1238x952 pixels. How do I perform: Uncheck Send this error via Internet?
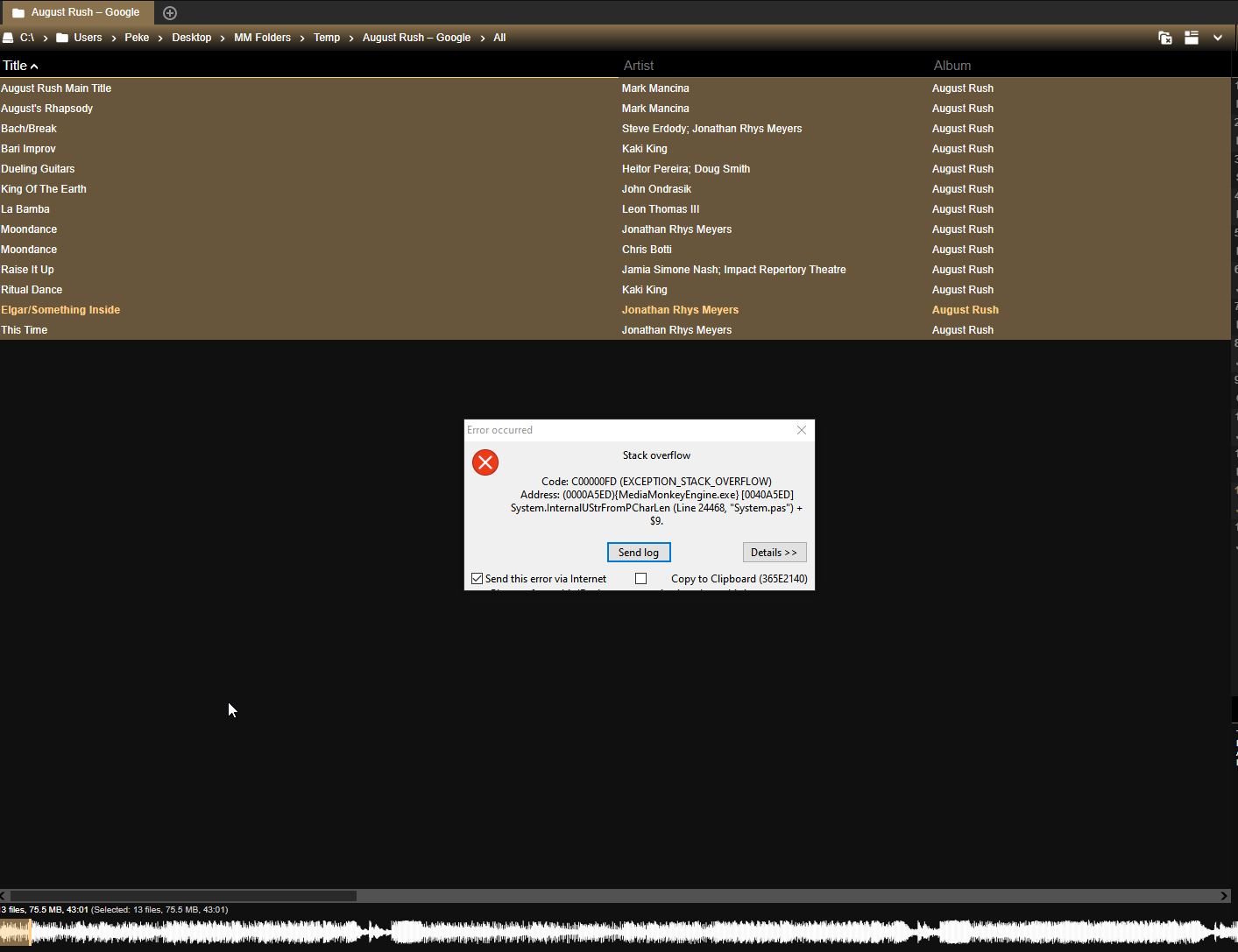(478, 579)
